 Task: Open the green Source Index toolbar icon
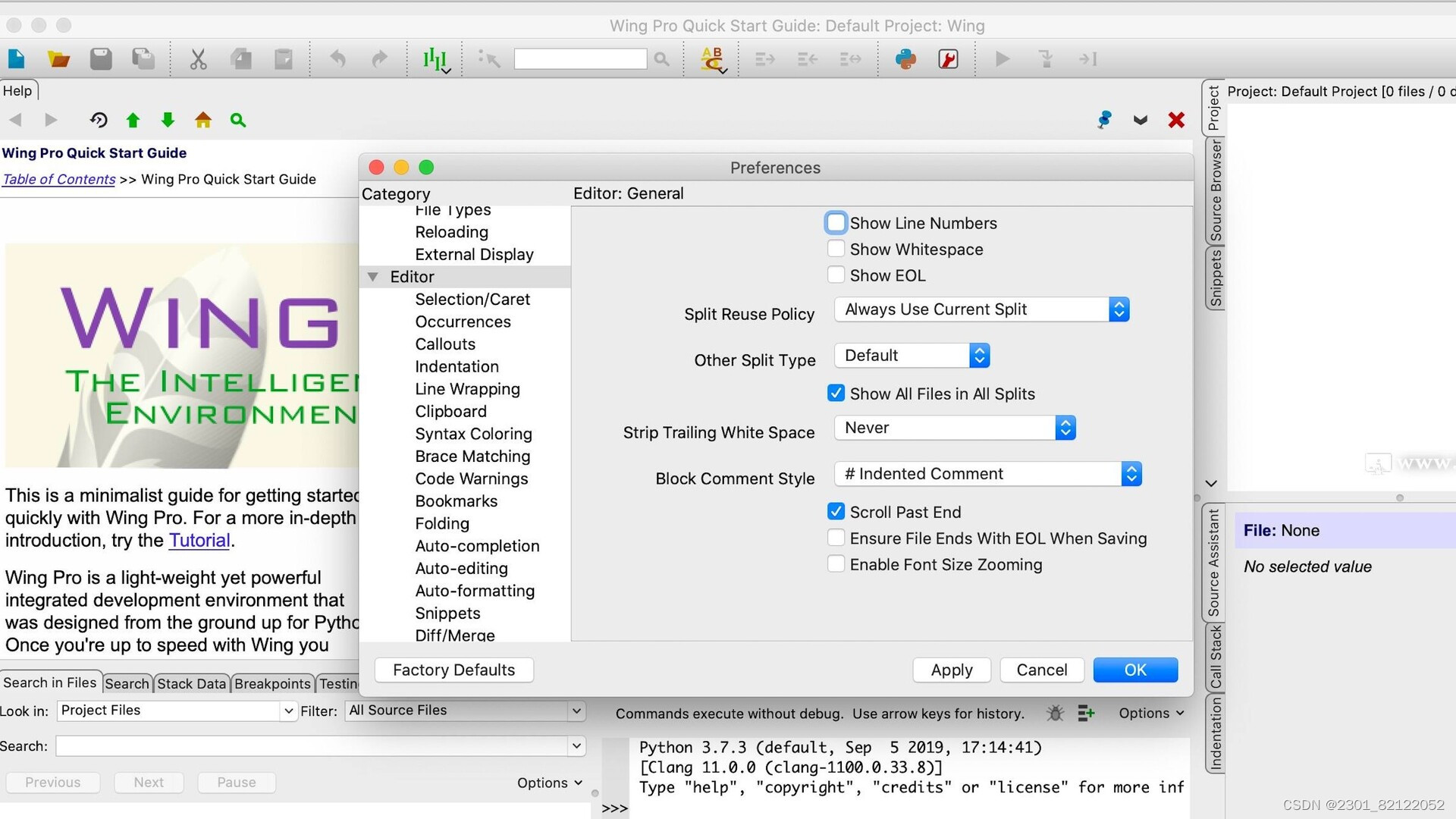pyautogui.click(x=435, y=59)
